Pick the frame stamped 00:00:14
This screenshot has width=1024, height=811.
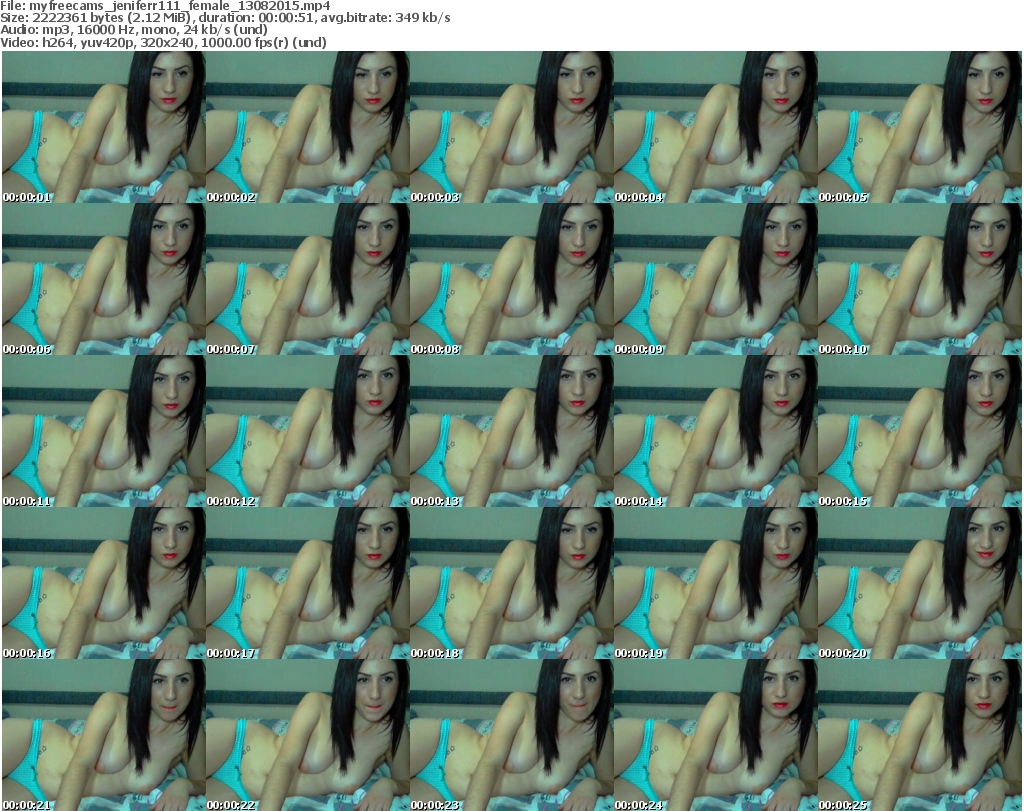[715, 432]
